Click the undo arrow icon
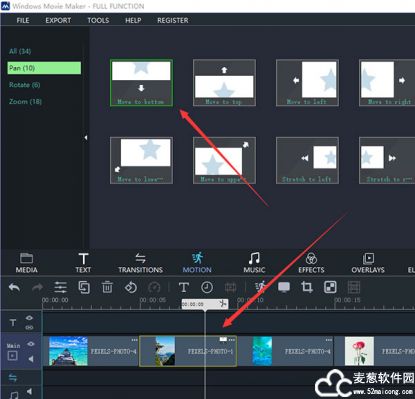 click(x=14, y=287)
